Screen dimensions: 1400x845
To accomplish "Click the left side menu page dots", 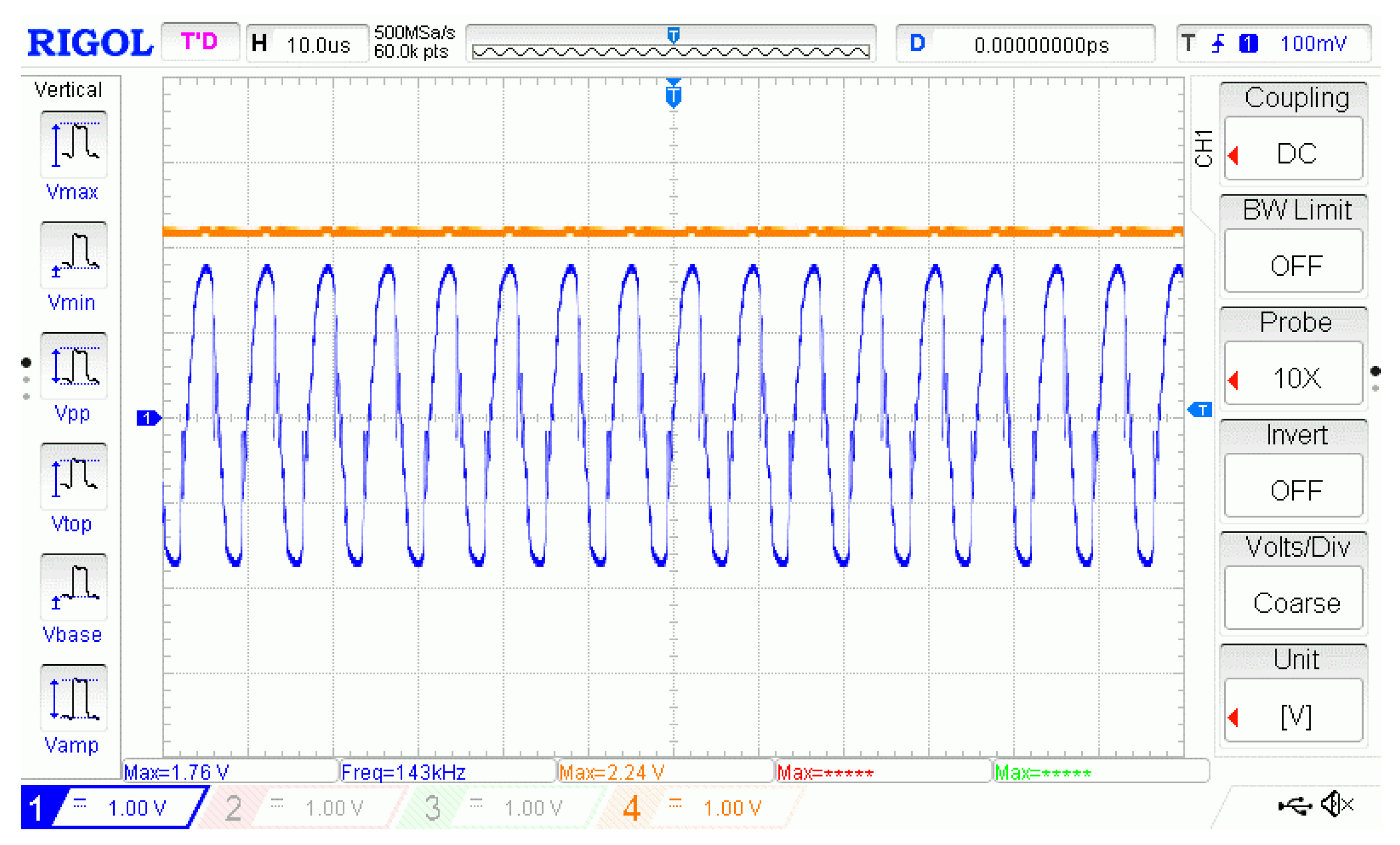I will point(26,379).
